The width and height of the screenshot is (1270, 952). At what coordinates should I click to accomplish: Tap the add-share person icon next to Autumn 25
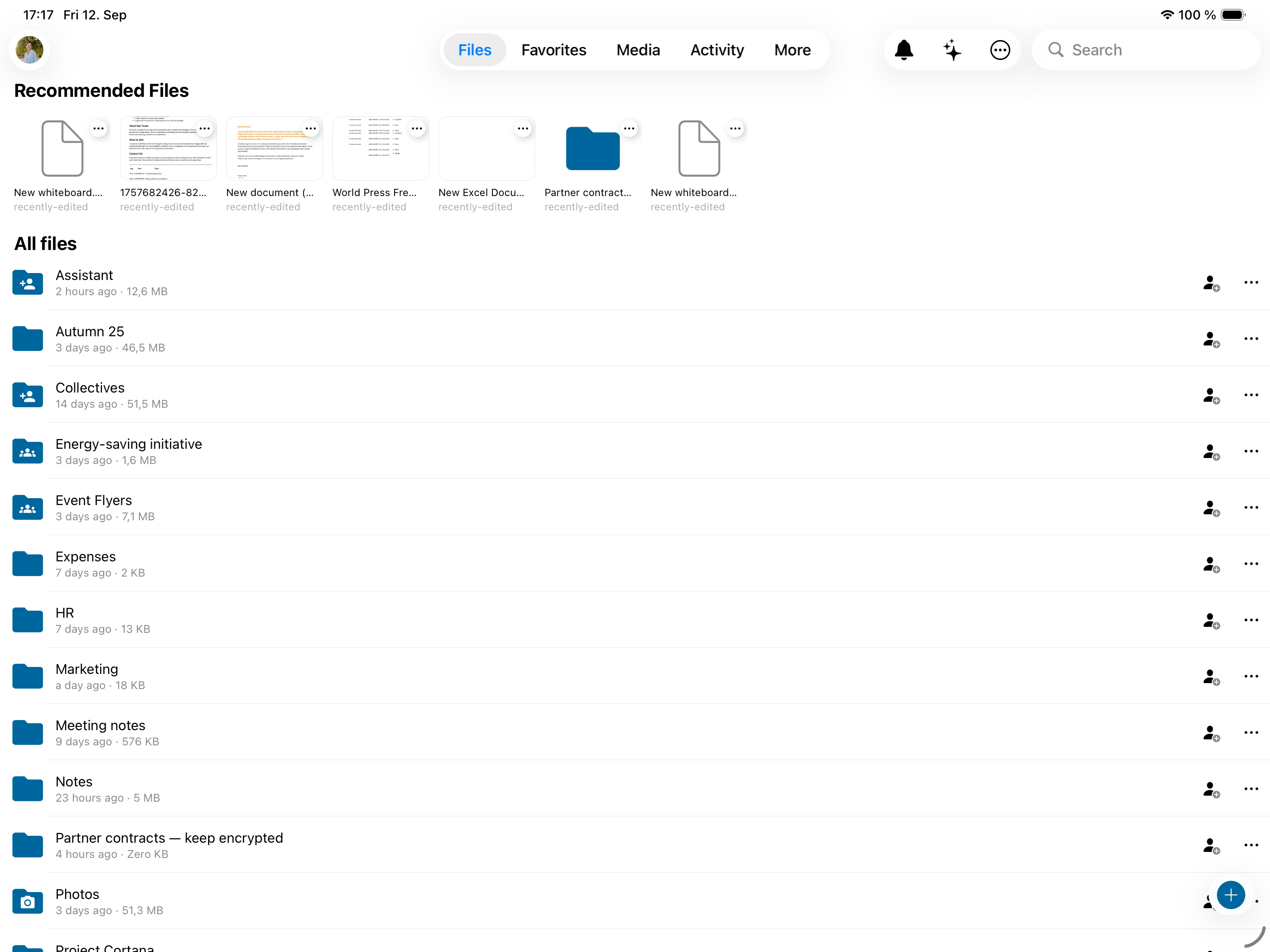tap(1211, 339)
